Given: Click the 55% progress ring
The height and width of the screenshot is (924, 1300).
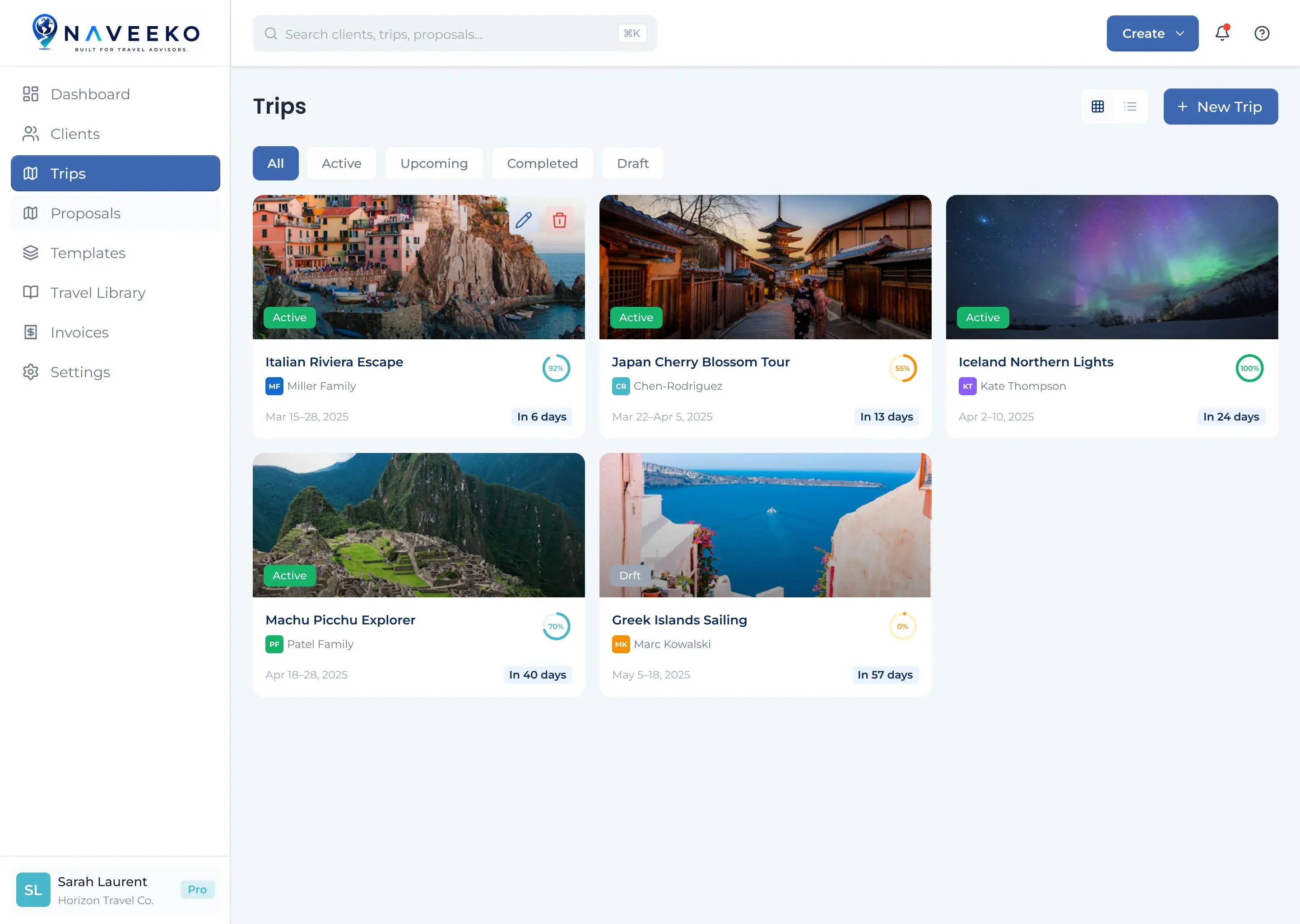Looking at the screenshot, I should coord(903,368).
